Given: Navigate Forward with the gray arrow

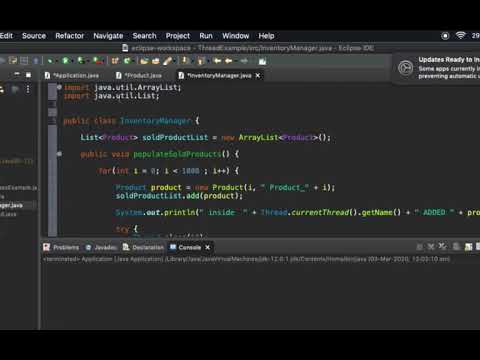Looking at the screenshot, I should [x=244, y=61].
